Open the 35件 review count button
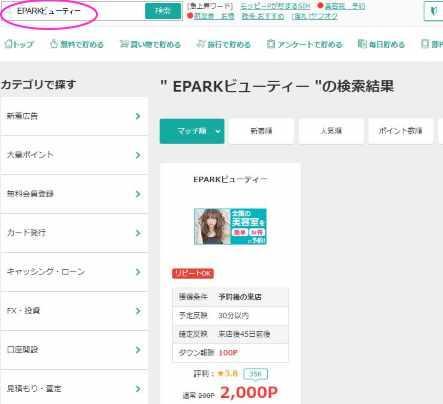This screenshot has width=443, height=404. pyautogui.click(x=255, y=374)
